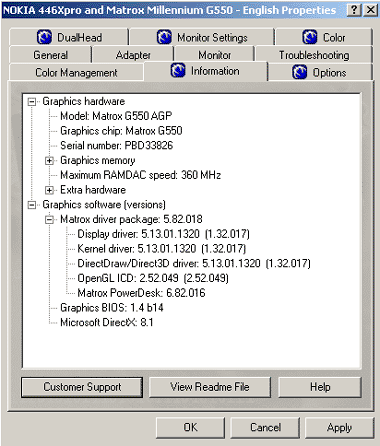Image resolution: width=380 pixels, height=446 pixels.
Task: Select 'Matrox PowerDesk: 6.82.016' row
Action: coord(141,293)
